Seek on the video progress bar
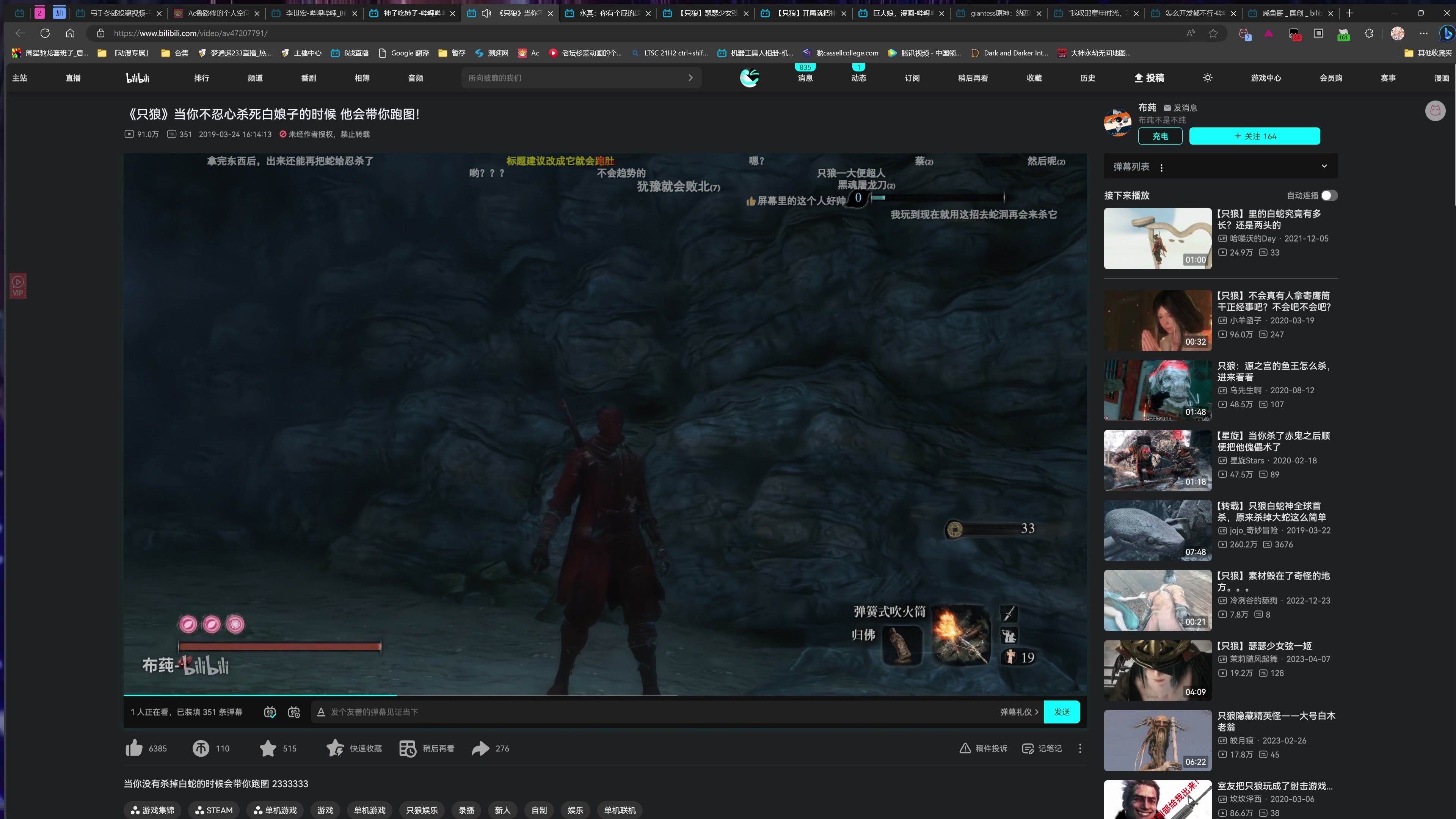Screen dimensions: 1456x819 click(x=605, y=695)
